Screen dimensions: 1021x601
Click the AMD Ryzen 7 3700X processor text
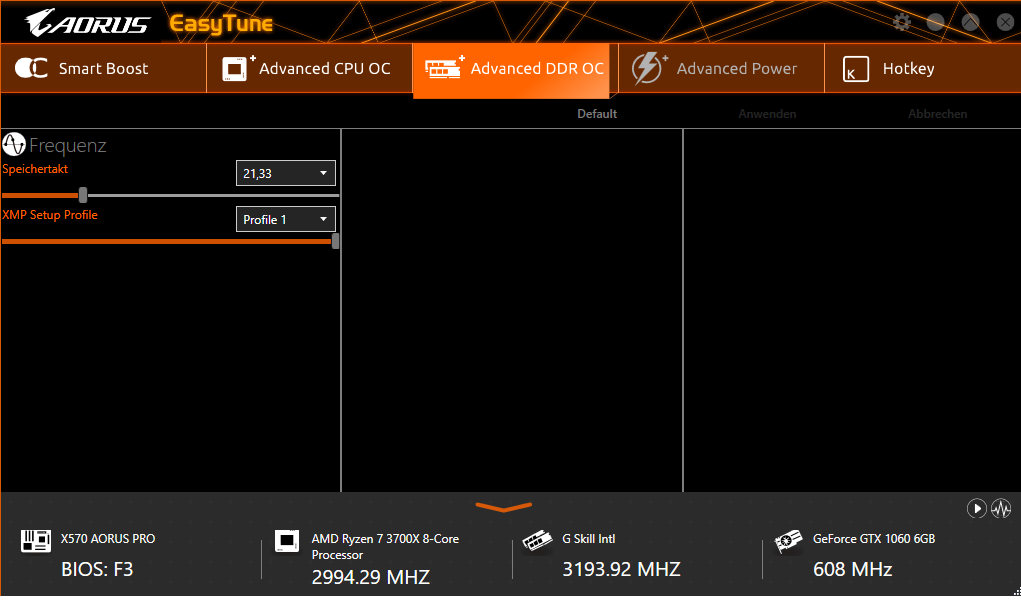tap(385, 547)
